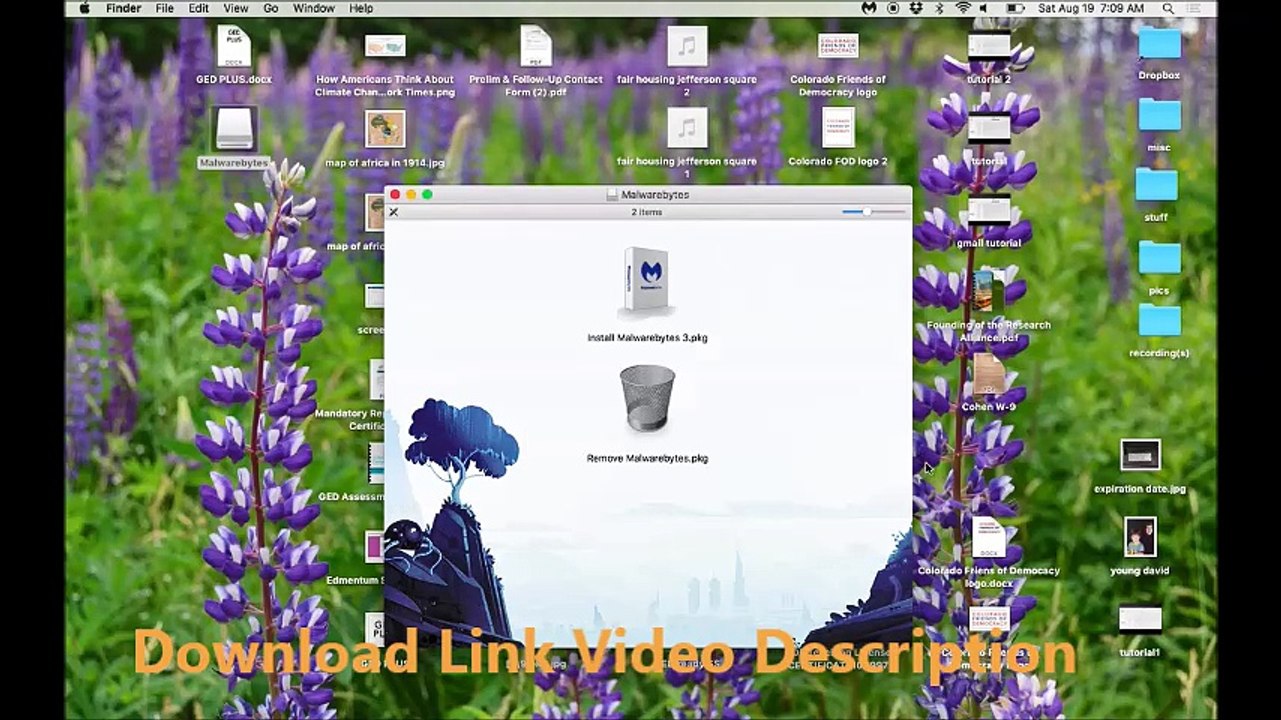Select Colorado Friends of Democracy logo file

838,46
